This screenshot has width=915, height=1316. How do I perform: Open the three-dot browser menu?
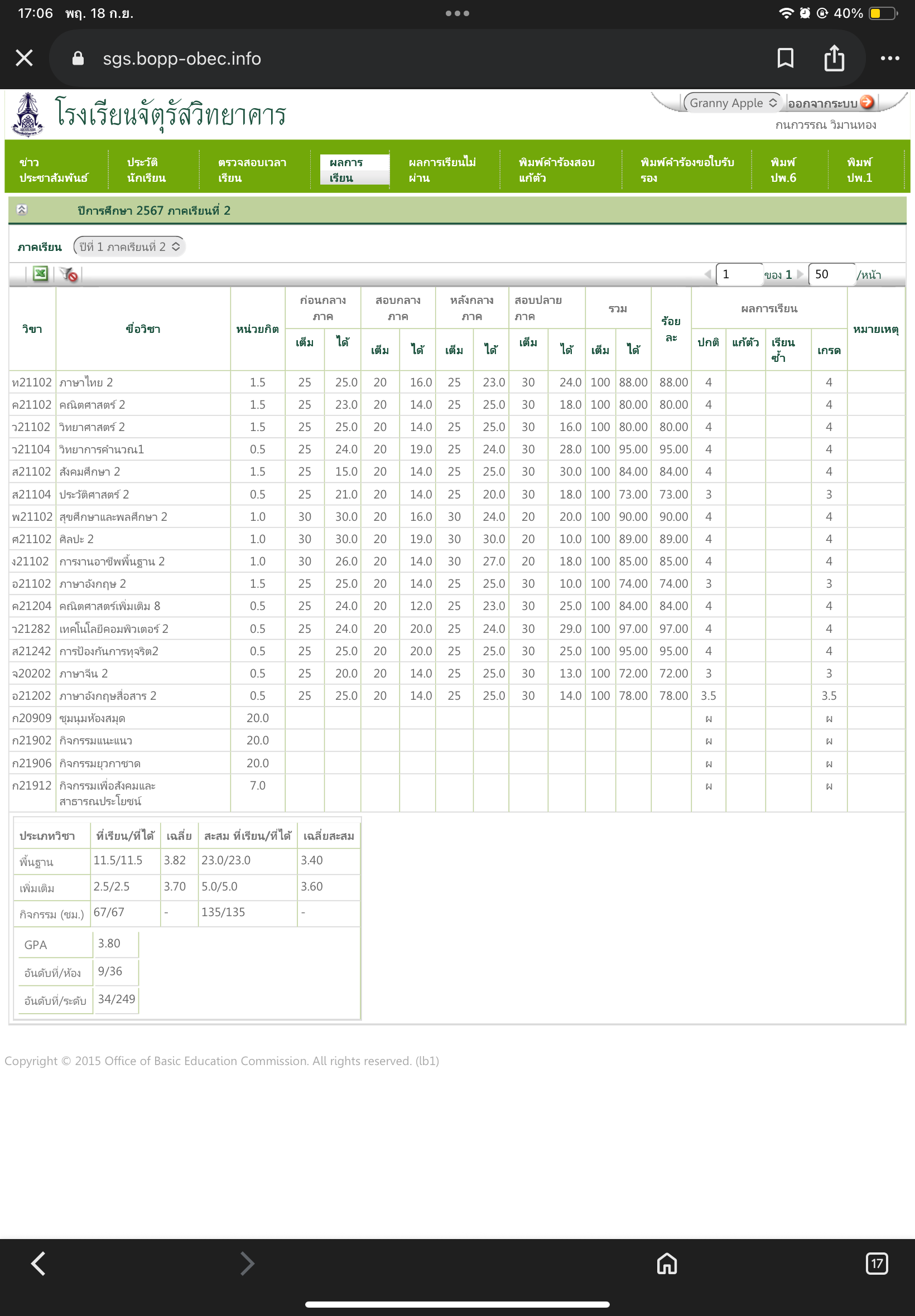coord(889,59)
